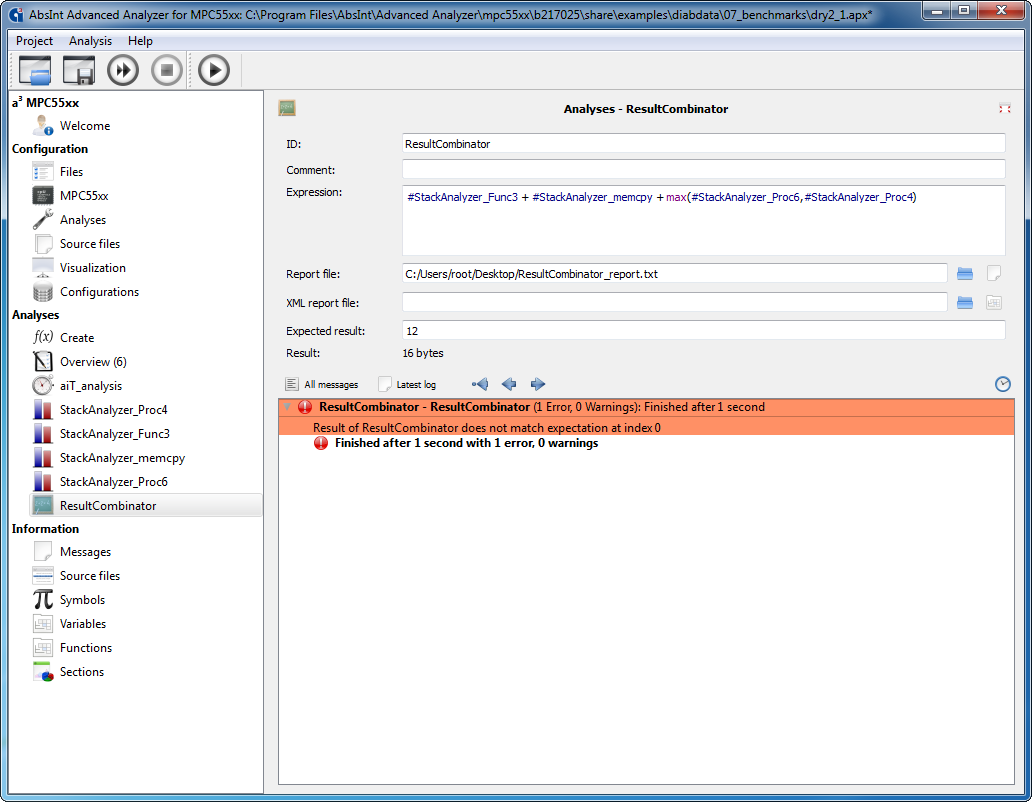
Task: Browse for Report file folder icon
Action: (x=965, y=274)
